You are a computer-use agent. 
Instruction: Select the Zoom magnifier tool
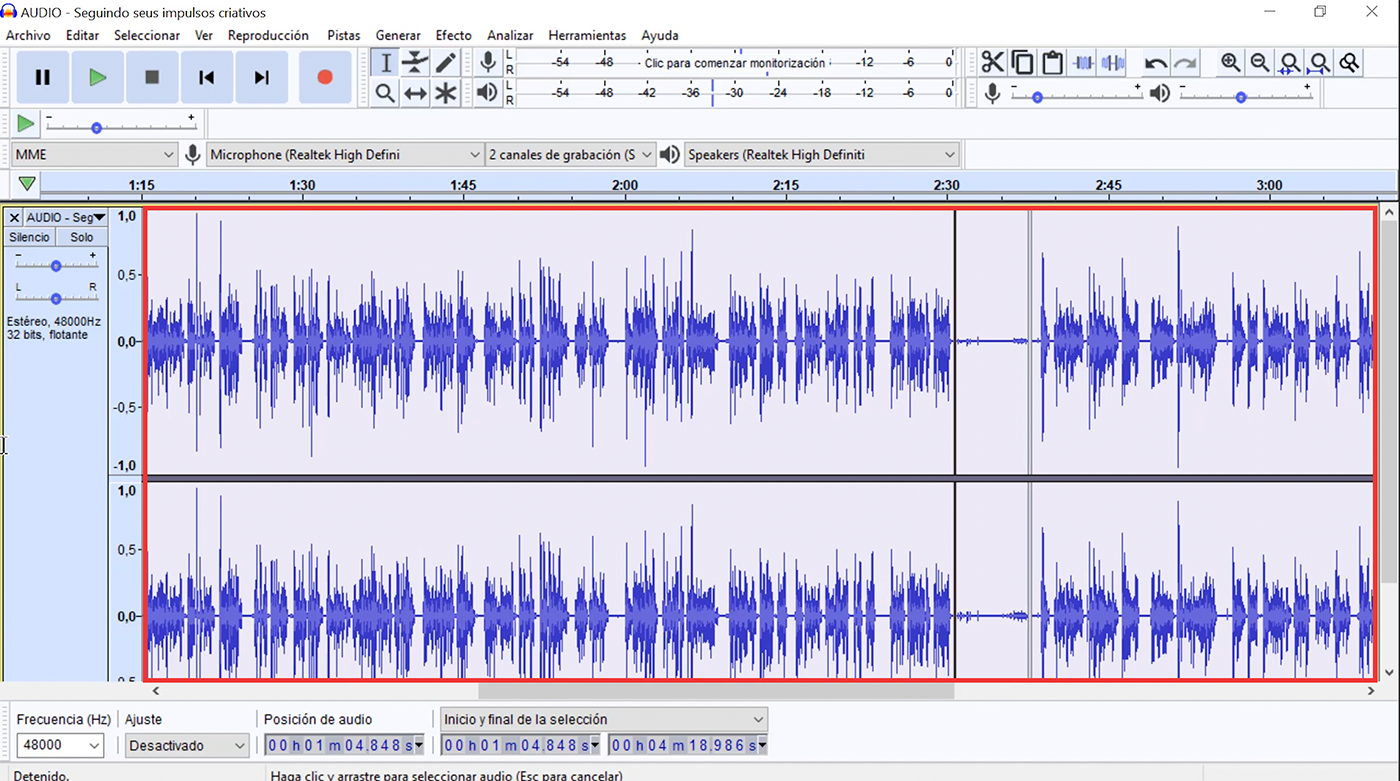click(385, 93)
